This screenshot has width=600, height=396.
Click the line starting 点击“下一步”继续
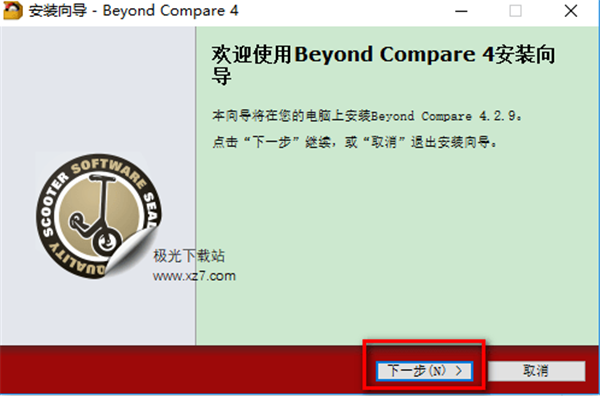[x=356, y=142]
